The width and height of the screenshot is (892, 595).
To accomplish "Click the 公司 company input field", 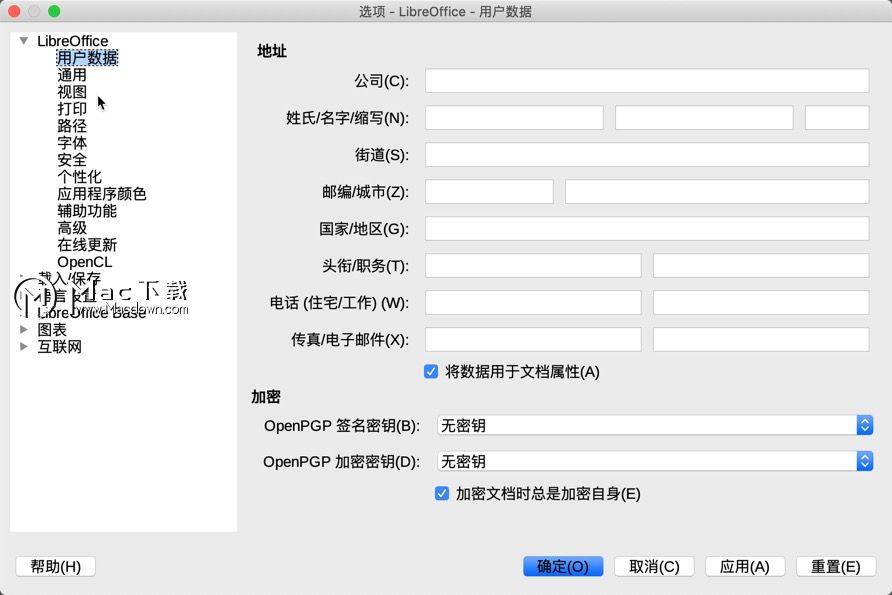I will (647, 81).
